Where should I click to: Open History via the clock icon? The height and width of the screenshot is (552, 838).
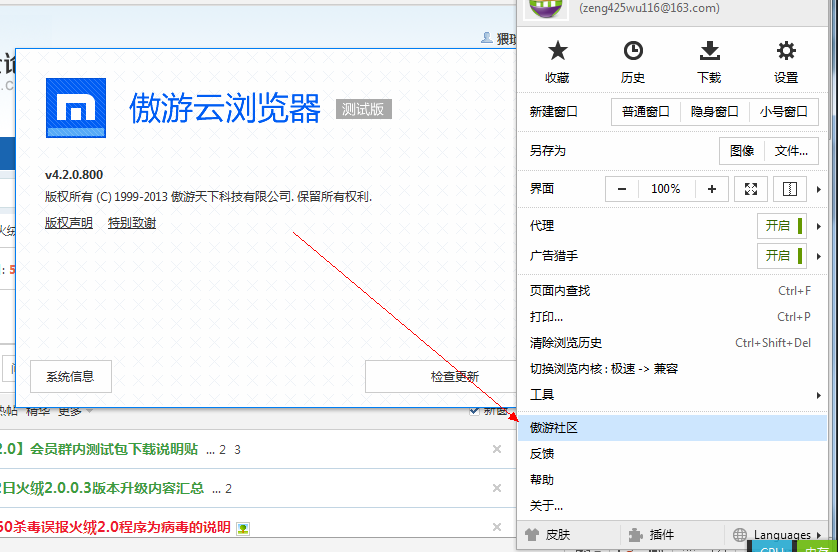[x=633, y=51]
